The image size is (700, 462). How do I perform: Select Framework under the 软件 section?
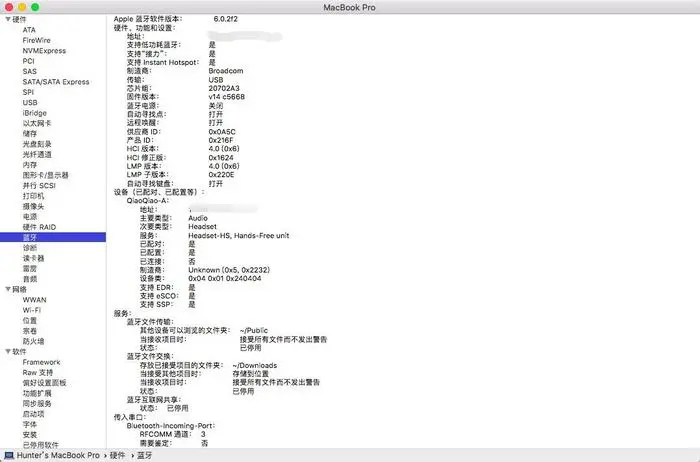pyautogui.click(x=42, y=362)
